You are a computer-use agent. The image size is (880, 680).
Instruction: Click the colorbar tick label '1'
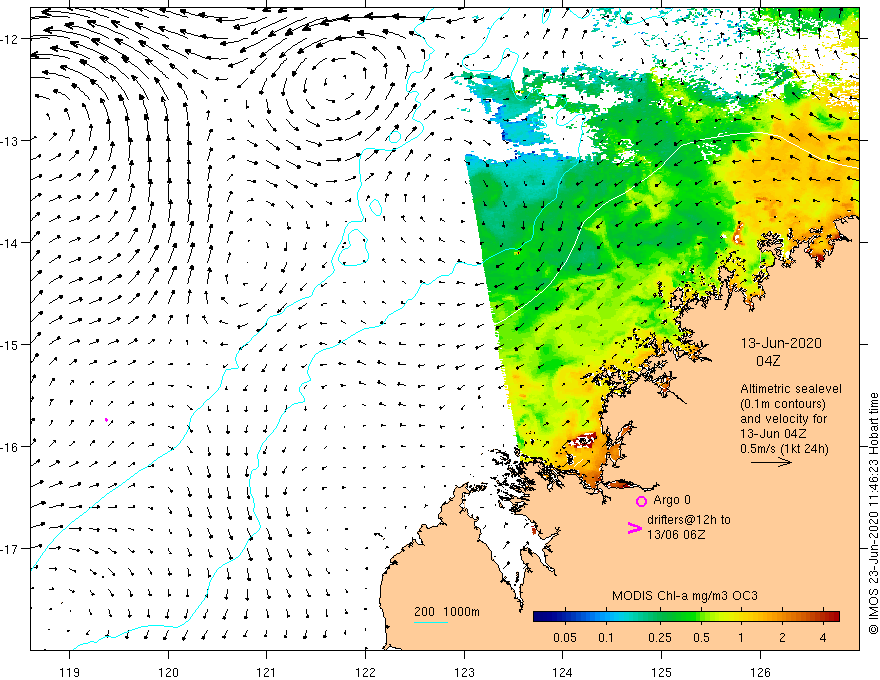click(x=741, y=638)
